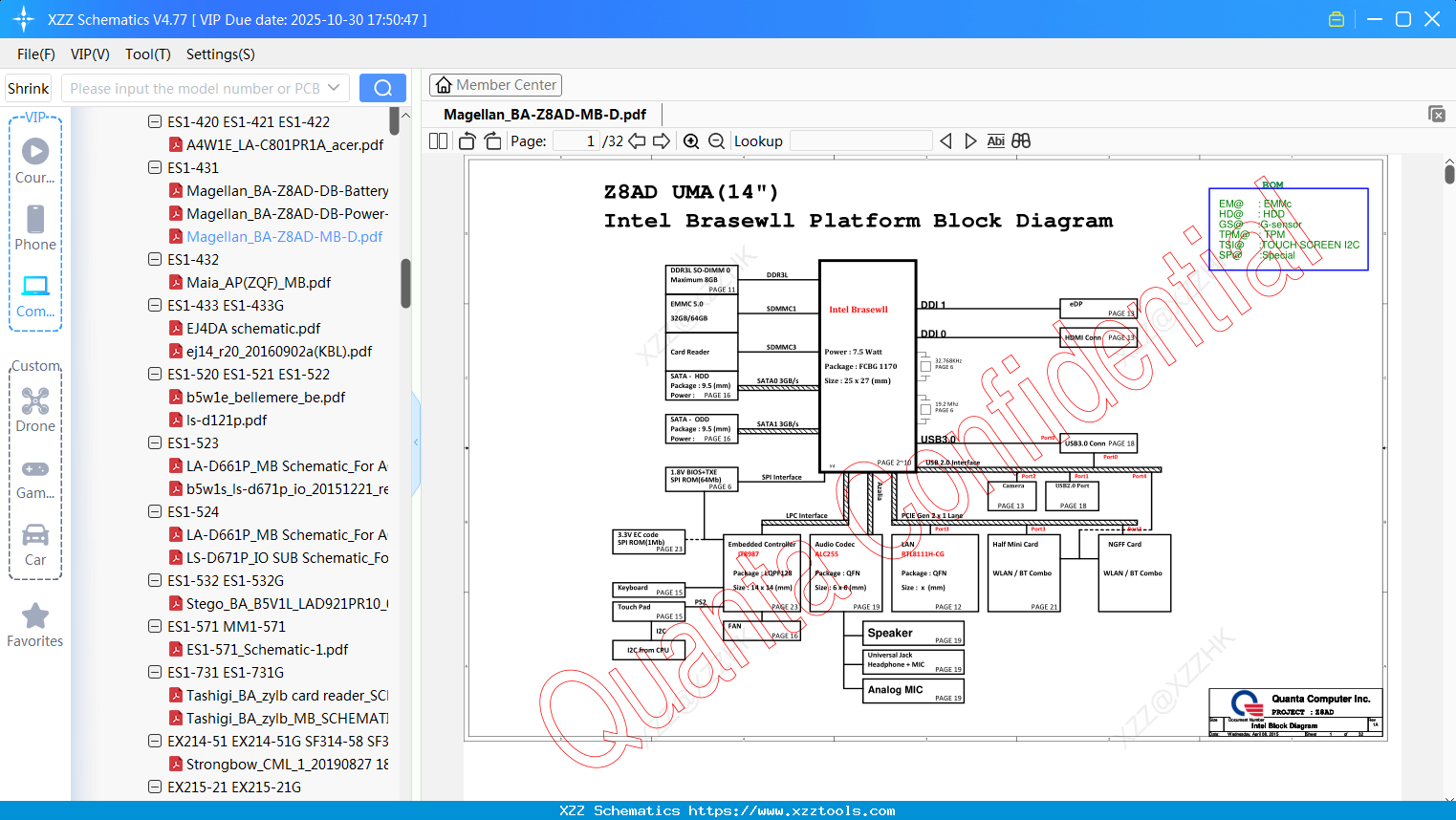The image size is (1456, 820).
Task: Collapse the ES1-432 tree node
Action: click(x=155, y=259)
